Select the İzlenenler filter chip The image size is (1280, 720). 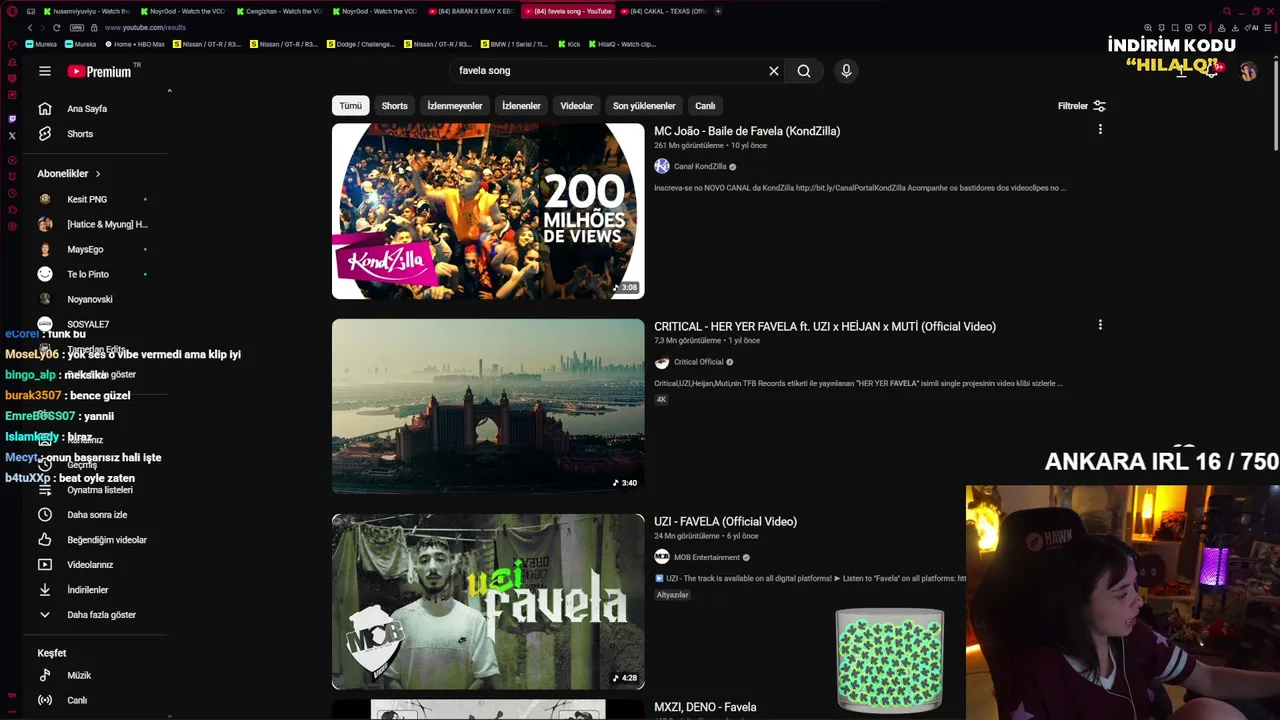[521, 106]
